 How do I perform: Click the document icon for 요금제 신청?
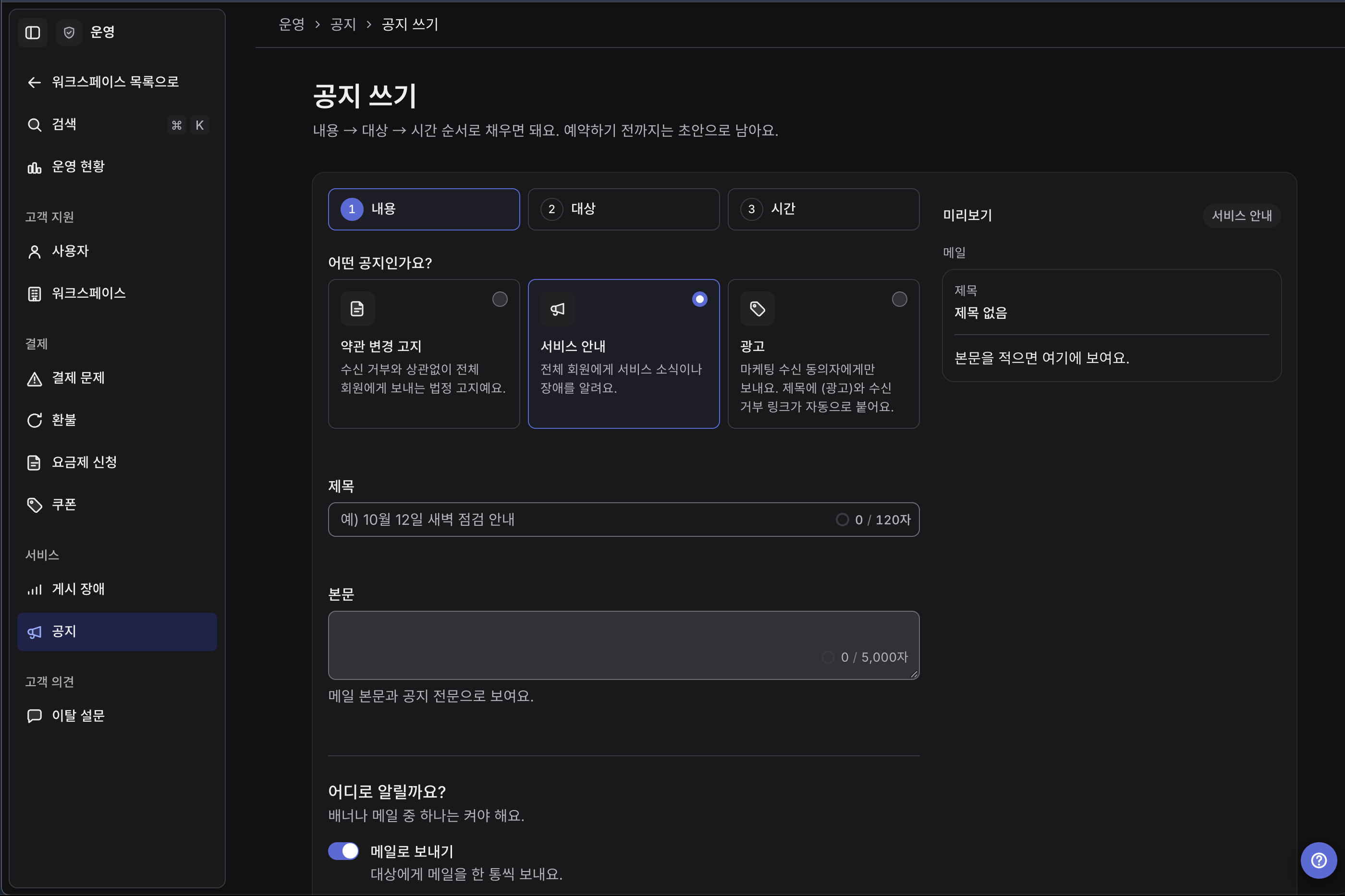pos(34,462)
